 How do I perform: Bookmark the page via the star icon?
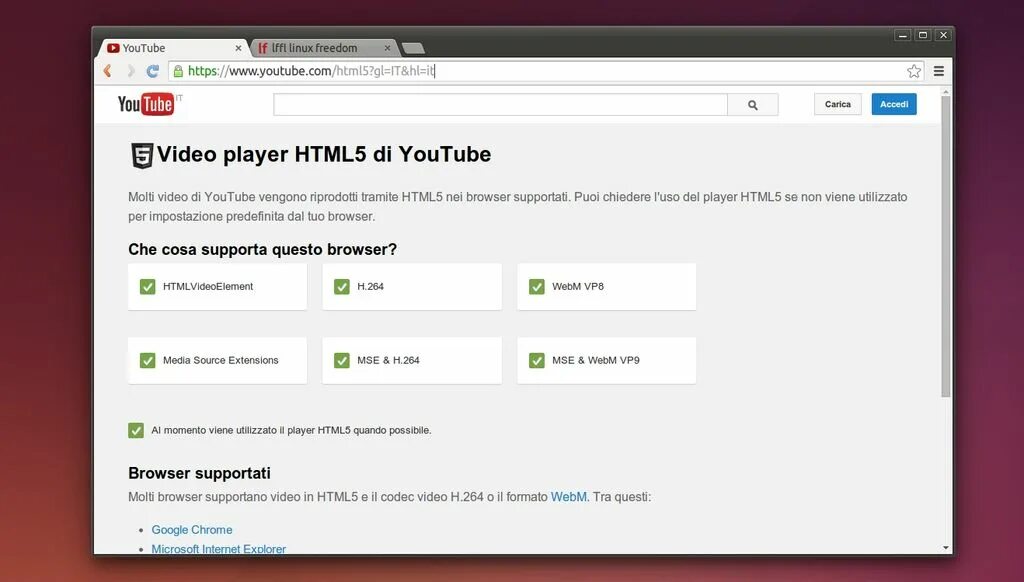click(x=913, y=71)
